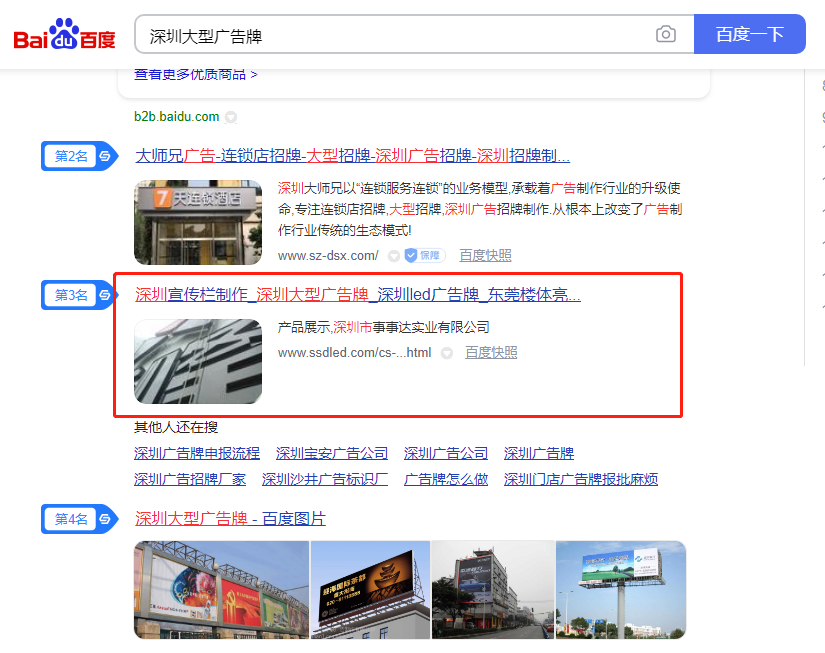This screenshot has width=825, height=653.
Task: Search related term 深圳广告牌
Action: tap(539, 454)
